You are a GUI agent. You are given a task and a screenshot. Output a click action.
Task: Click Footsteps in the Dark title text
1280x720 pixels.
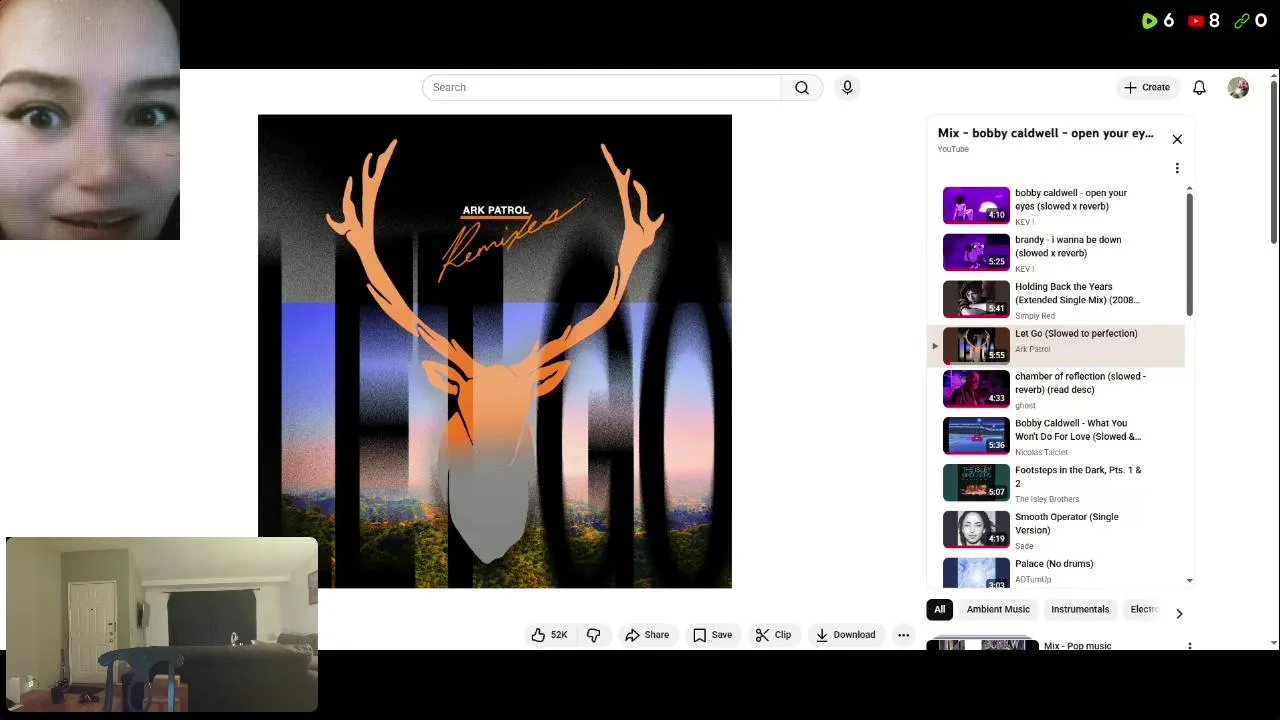coord(1078,477)
